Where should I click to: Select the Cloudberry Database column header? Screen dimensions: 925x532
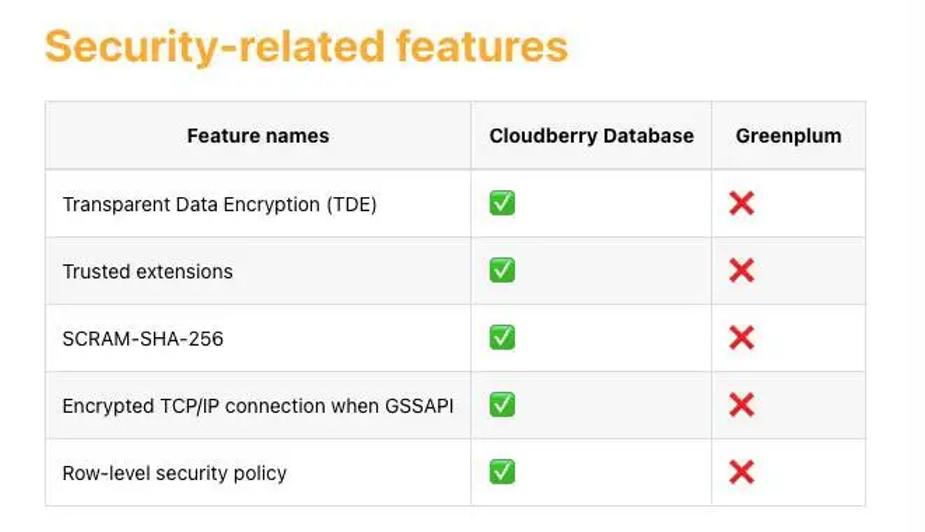[591, 136]
